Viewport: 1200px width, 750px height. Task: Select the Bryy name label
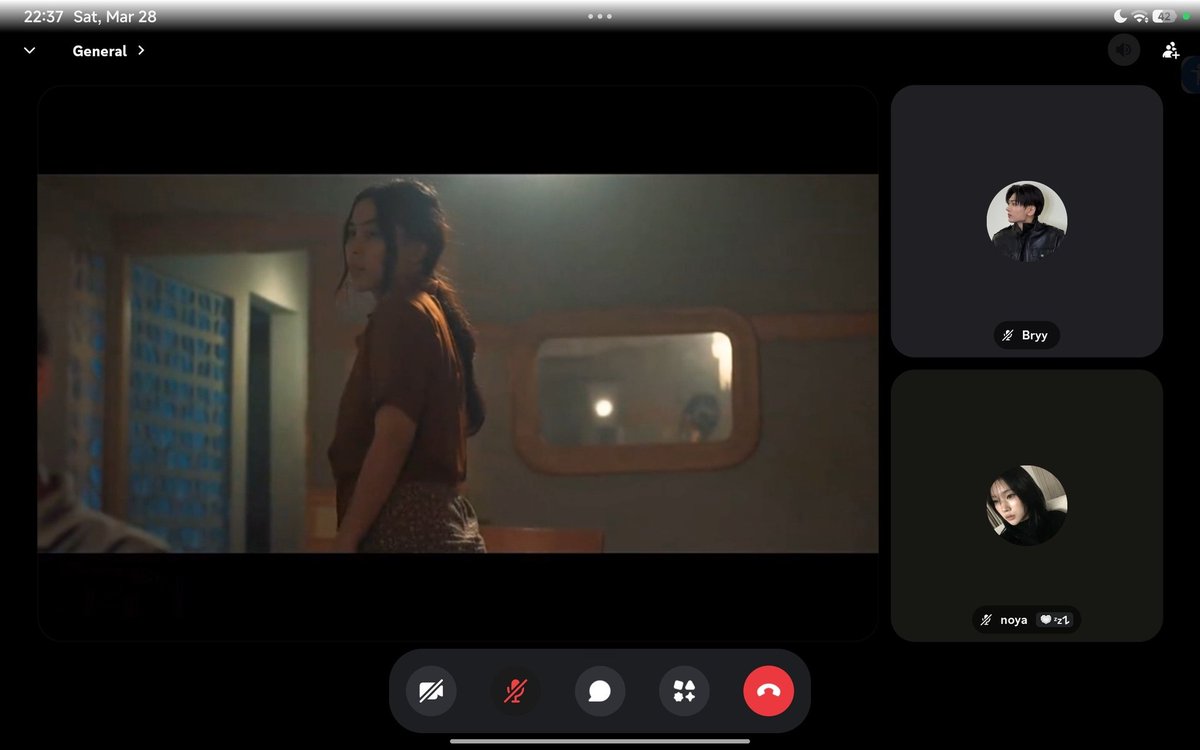(1035, 336)
